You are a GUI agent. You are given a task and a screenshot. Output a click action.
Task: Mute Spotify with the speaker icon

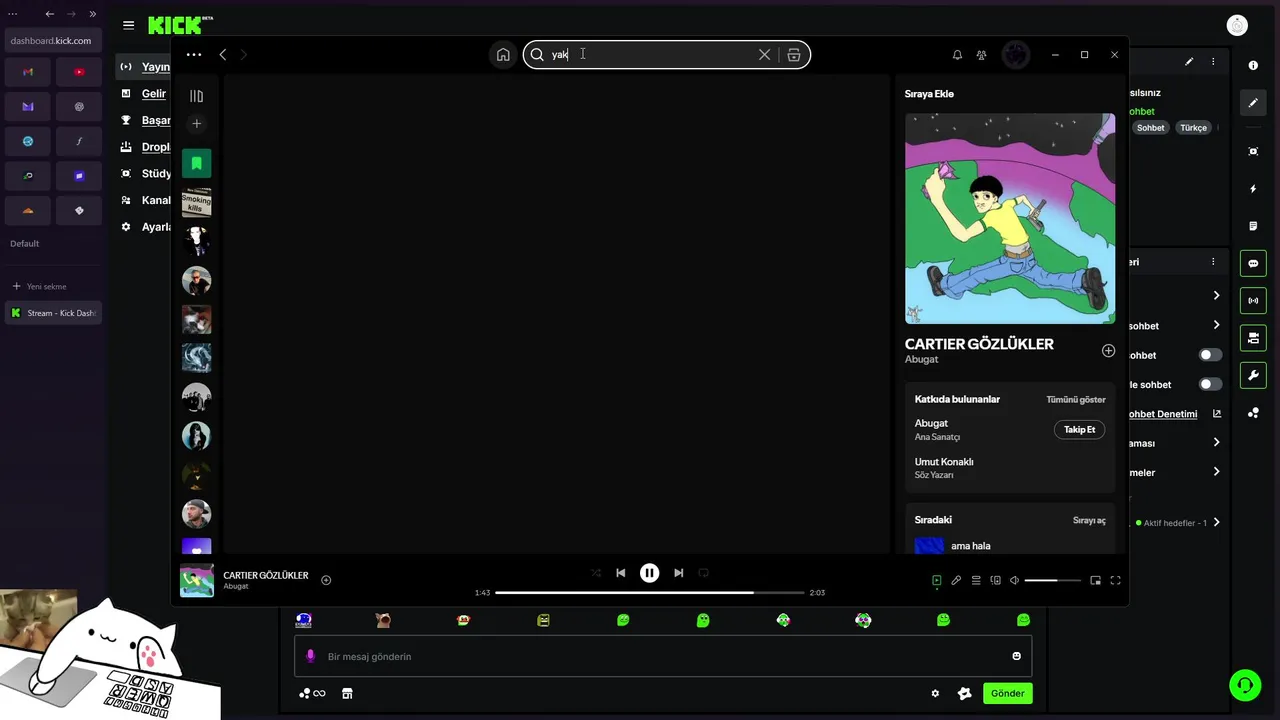click(1014, 580)
